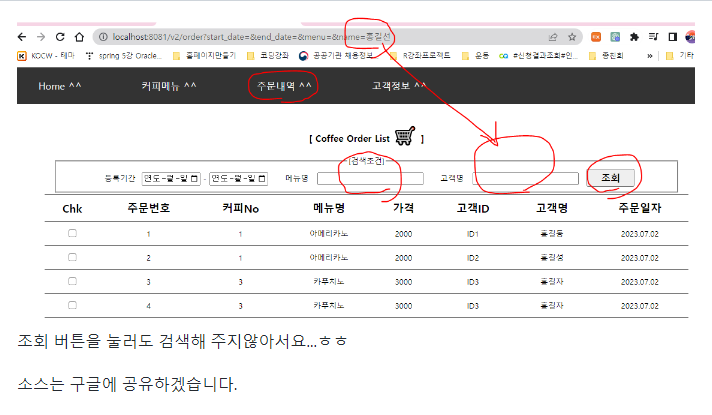The image size is (712, 415).
Task: Check the checkbox for order number 2
Action: point(72,257)
